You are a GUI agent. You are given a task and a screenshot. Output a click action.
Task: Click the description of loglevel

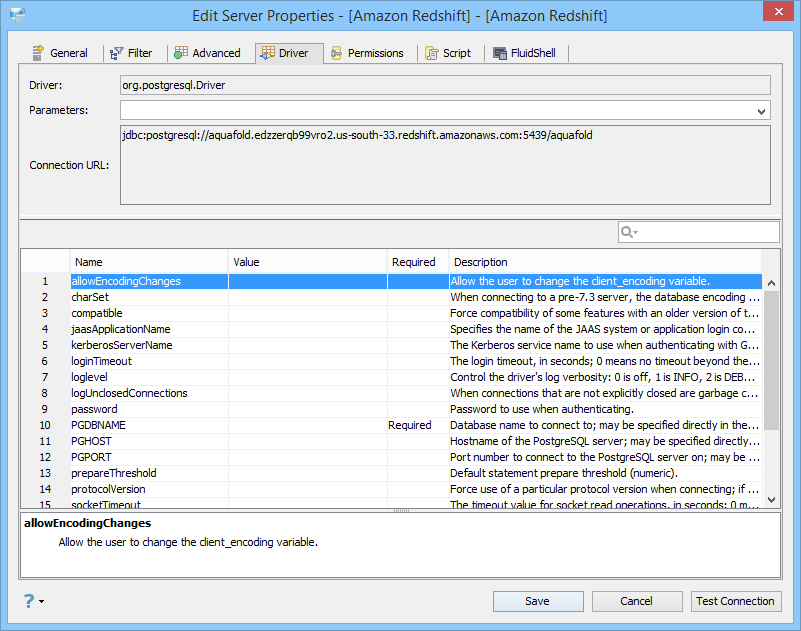605,377
